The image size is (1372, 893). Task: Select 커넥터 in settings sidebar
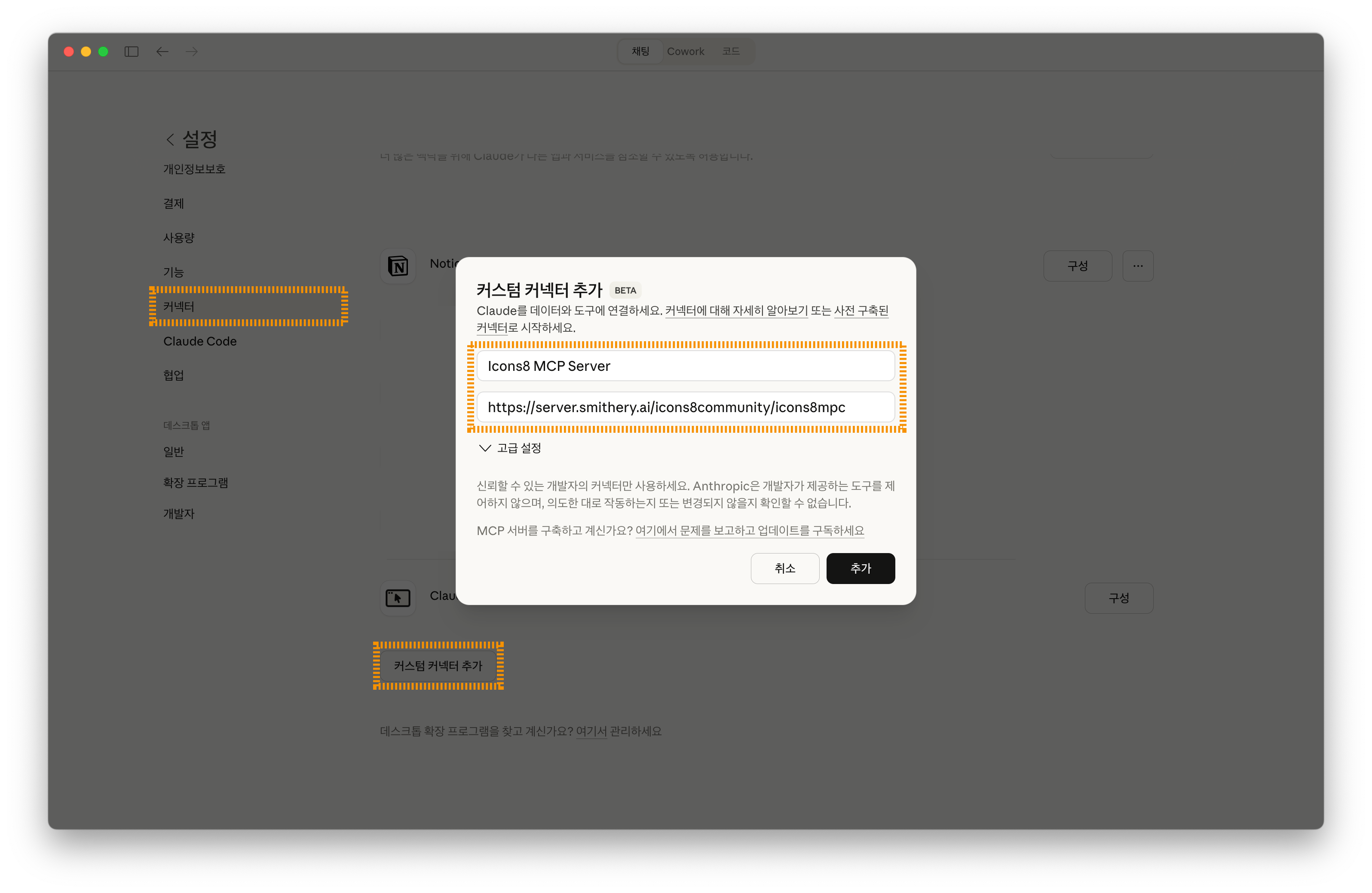click(x=179, y=307)
